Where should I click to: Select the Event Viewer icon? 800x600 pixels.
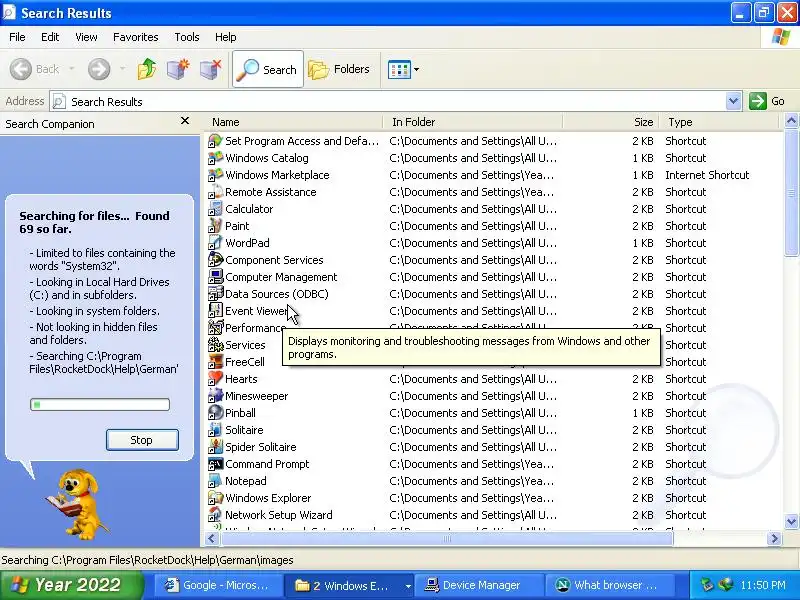(x=215, y=311)
